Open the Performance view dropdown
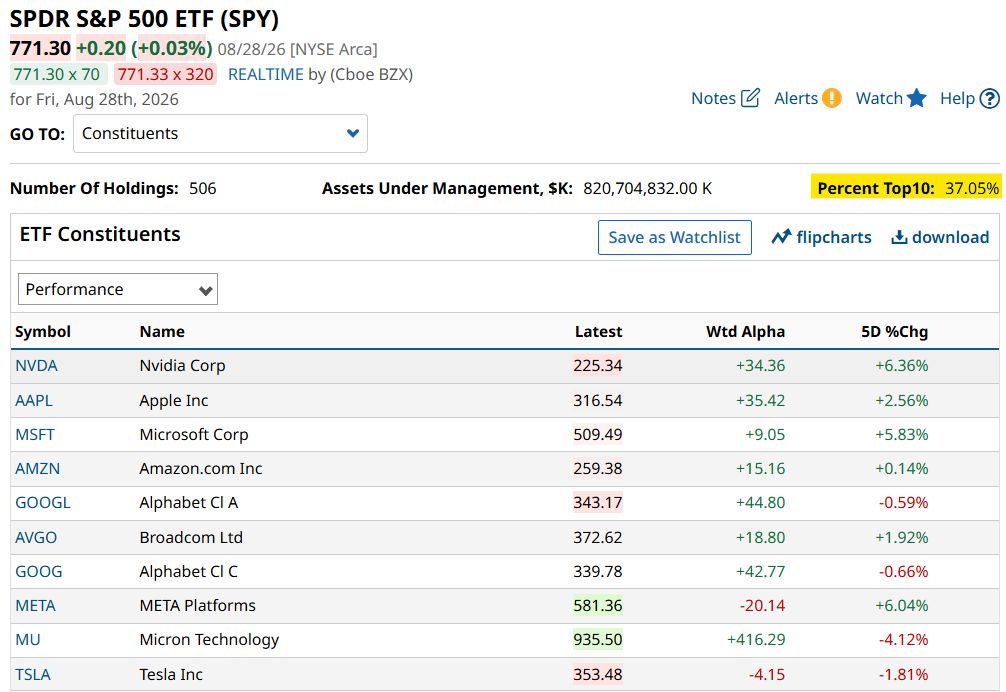Viewport: 1006px width, 692px height. (x=118, y=289)
